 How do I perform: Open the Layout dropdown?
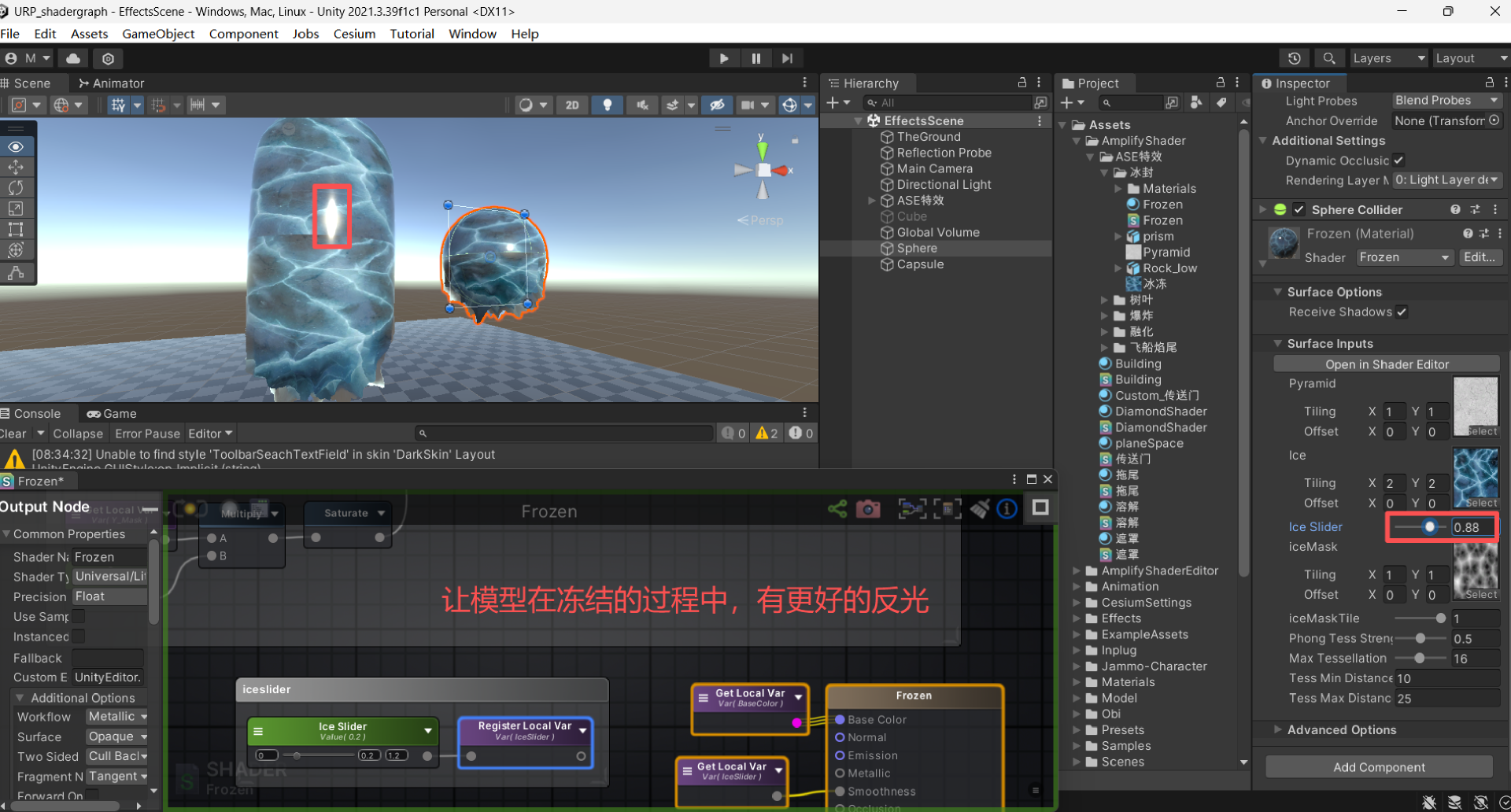(1471, 58)
